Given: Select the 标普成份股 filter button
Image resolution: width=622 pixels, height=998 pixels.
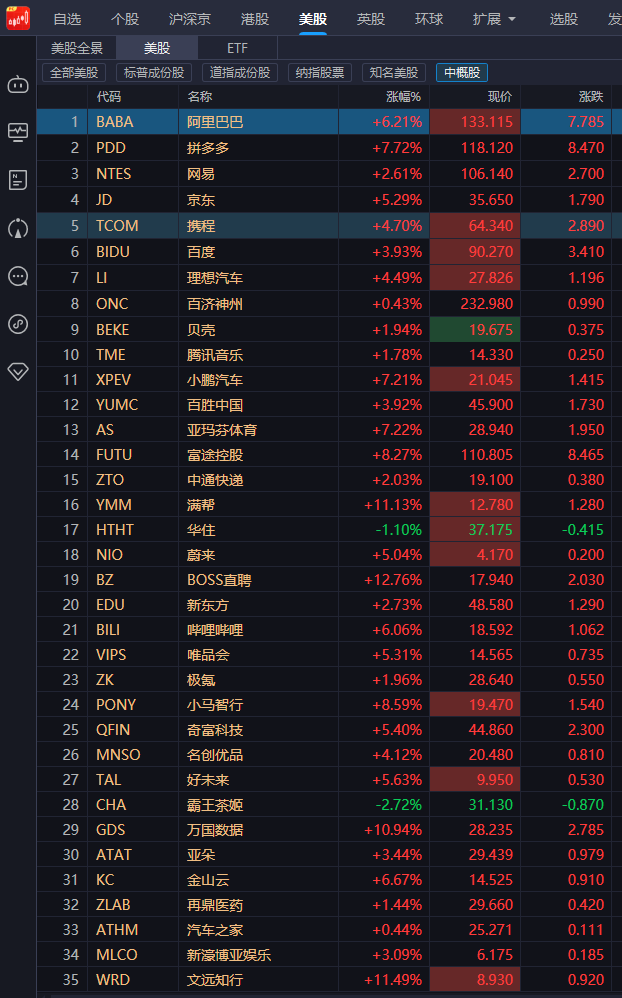Looking at the screenshot, I should 154,73.
